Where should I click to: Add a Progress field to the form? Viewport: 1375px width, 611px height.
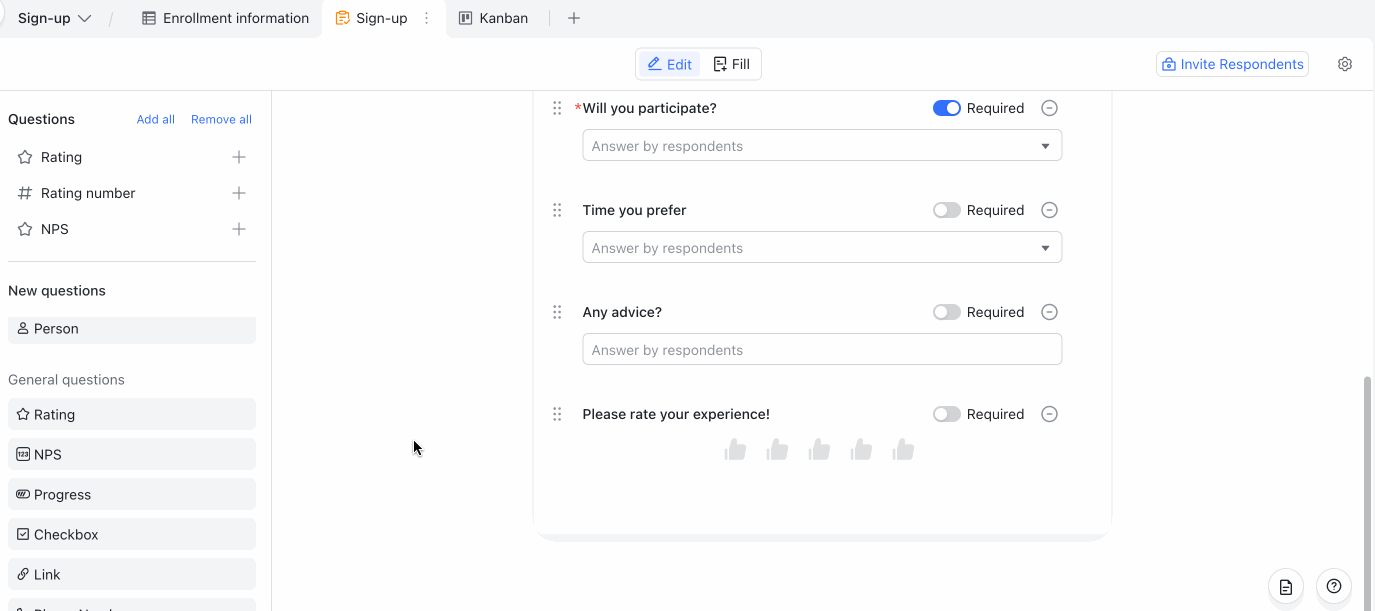click(x=131, y=493)
